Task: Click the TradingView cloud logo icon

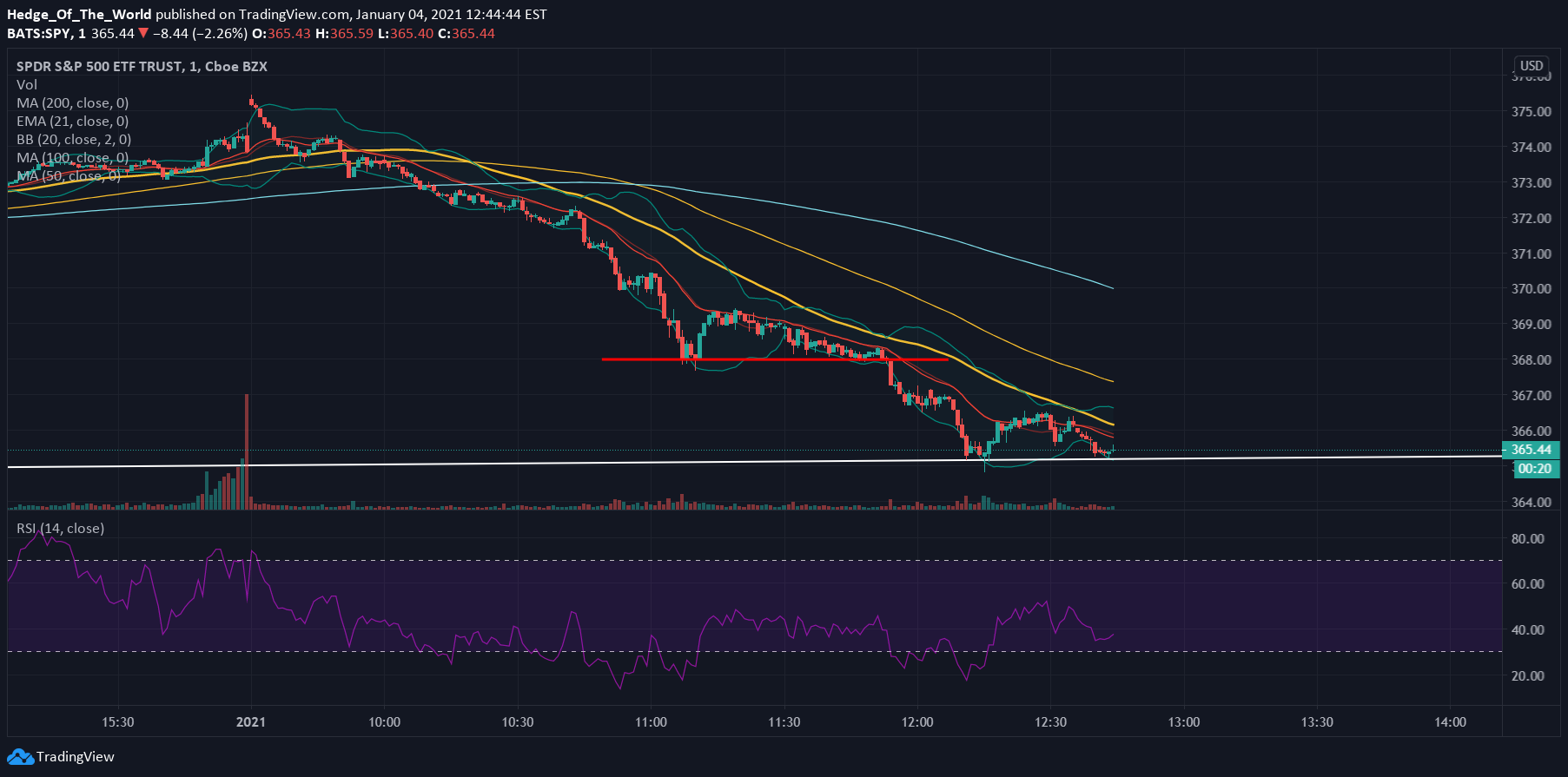Action: click(x=21, y=757)
